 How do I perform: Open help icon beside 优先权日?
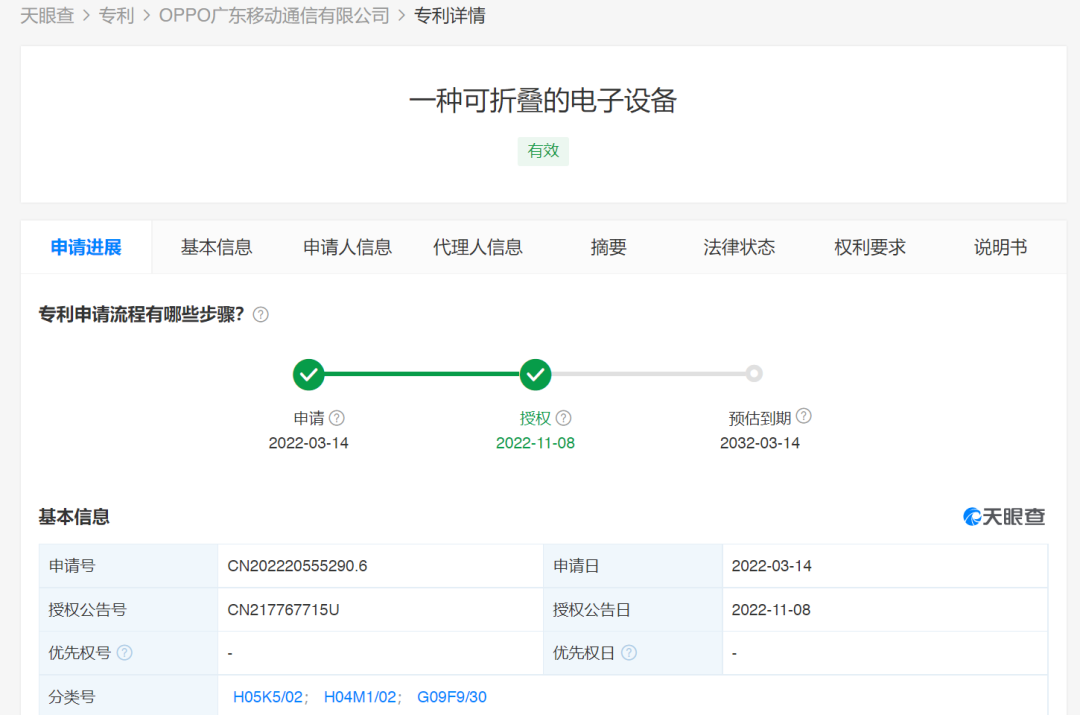click(629, 652)
